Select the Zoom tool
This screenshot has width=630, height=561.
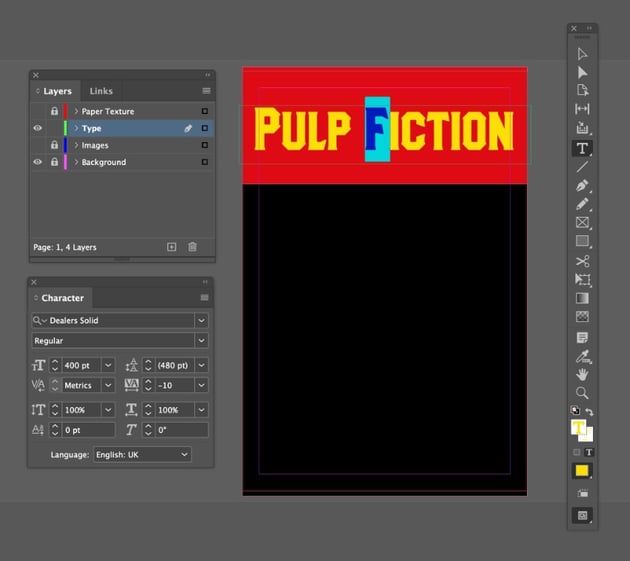tap(582, 393)
